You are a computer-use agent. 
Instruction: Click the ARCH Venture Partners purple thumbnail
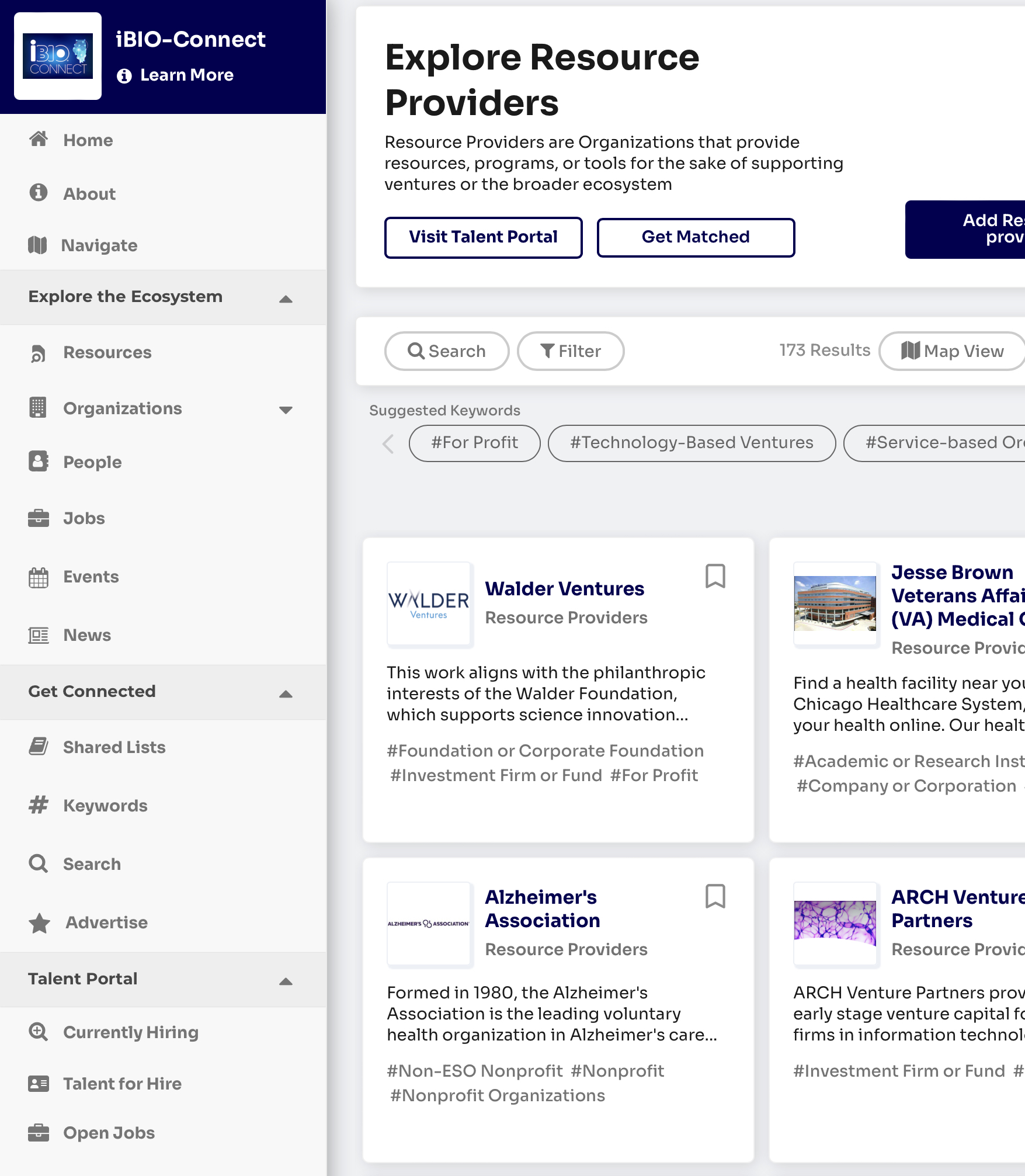click(836, 924)
